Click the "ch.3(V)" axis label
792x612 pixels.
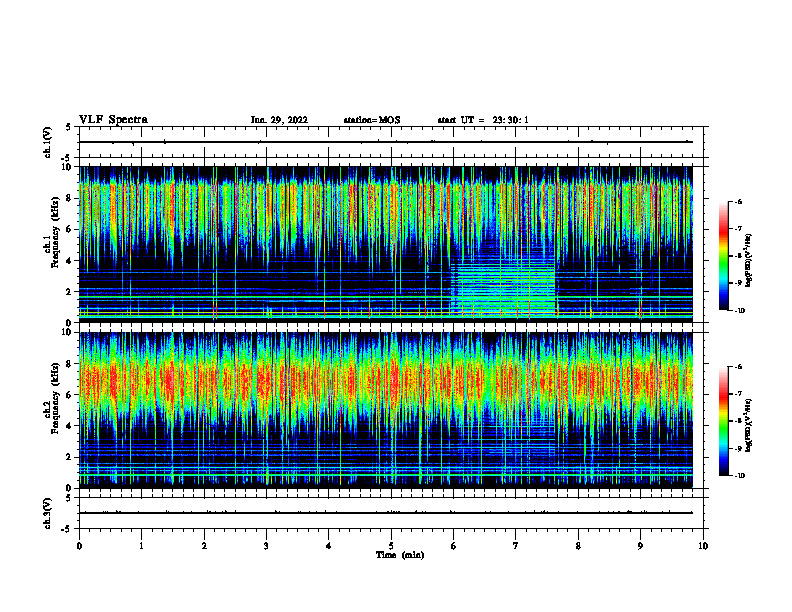coord(47,513)
